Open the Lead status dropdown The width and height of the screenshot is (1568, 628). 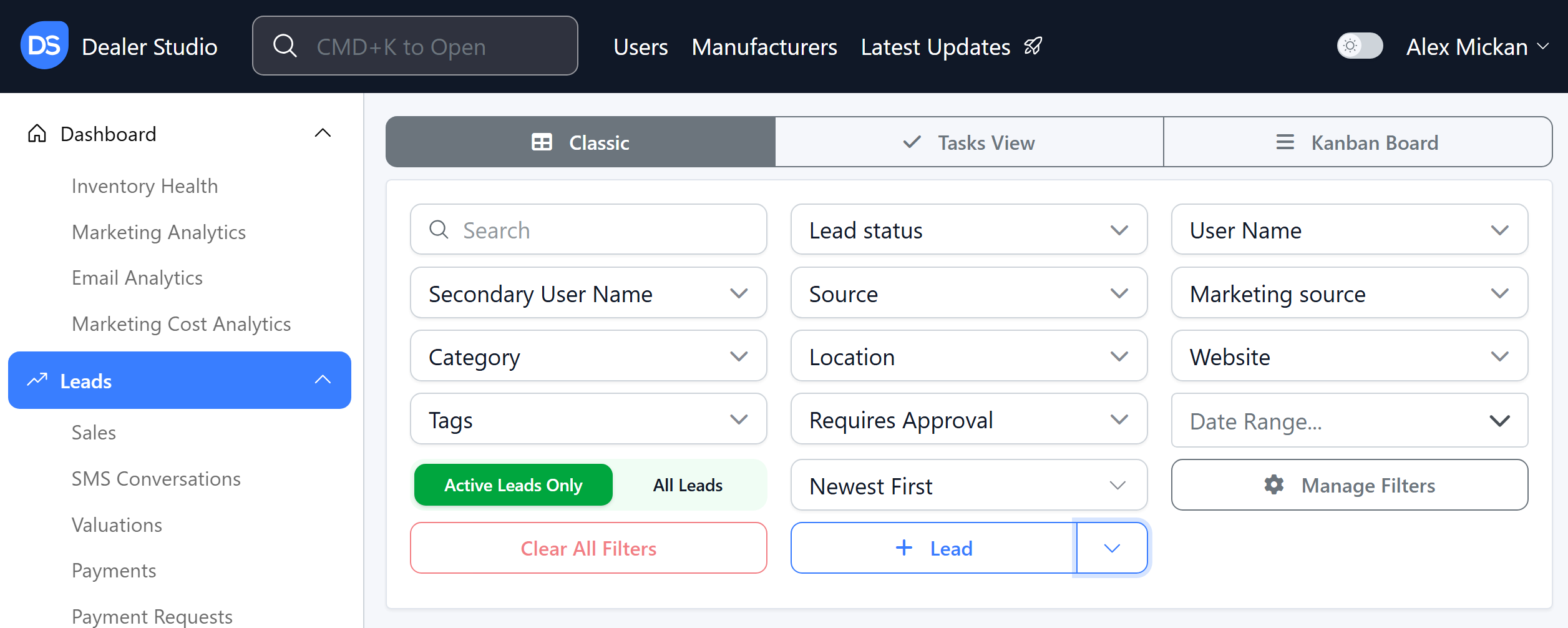click(968, 230)
